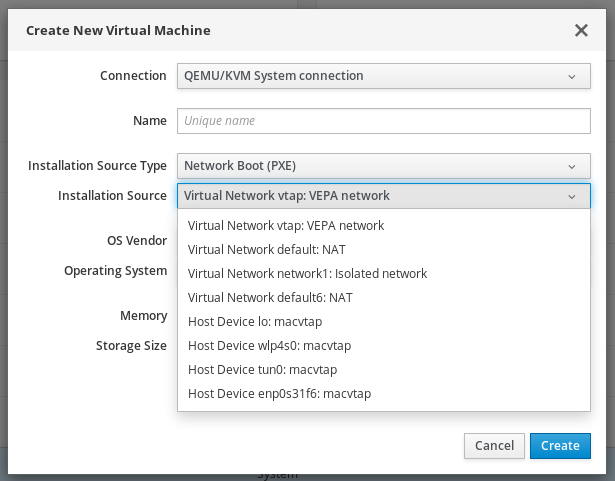This screenshot has width=615, height=481.
Task: Click the Create New Virtual Machine title
Action: click(118, 30)
